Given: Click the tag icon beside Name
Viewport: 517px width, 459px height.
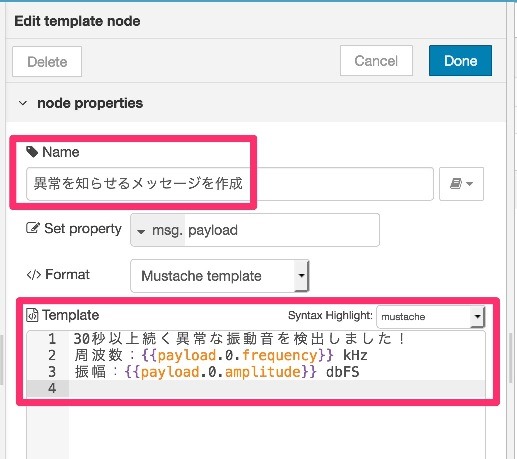Looking at the screenshot, I should pos(32,152).
